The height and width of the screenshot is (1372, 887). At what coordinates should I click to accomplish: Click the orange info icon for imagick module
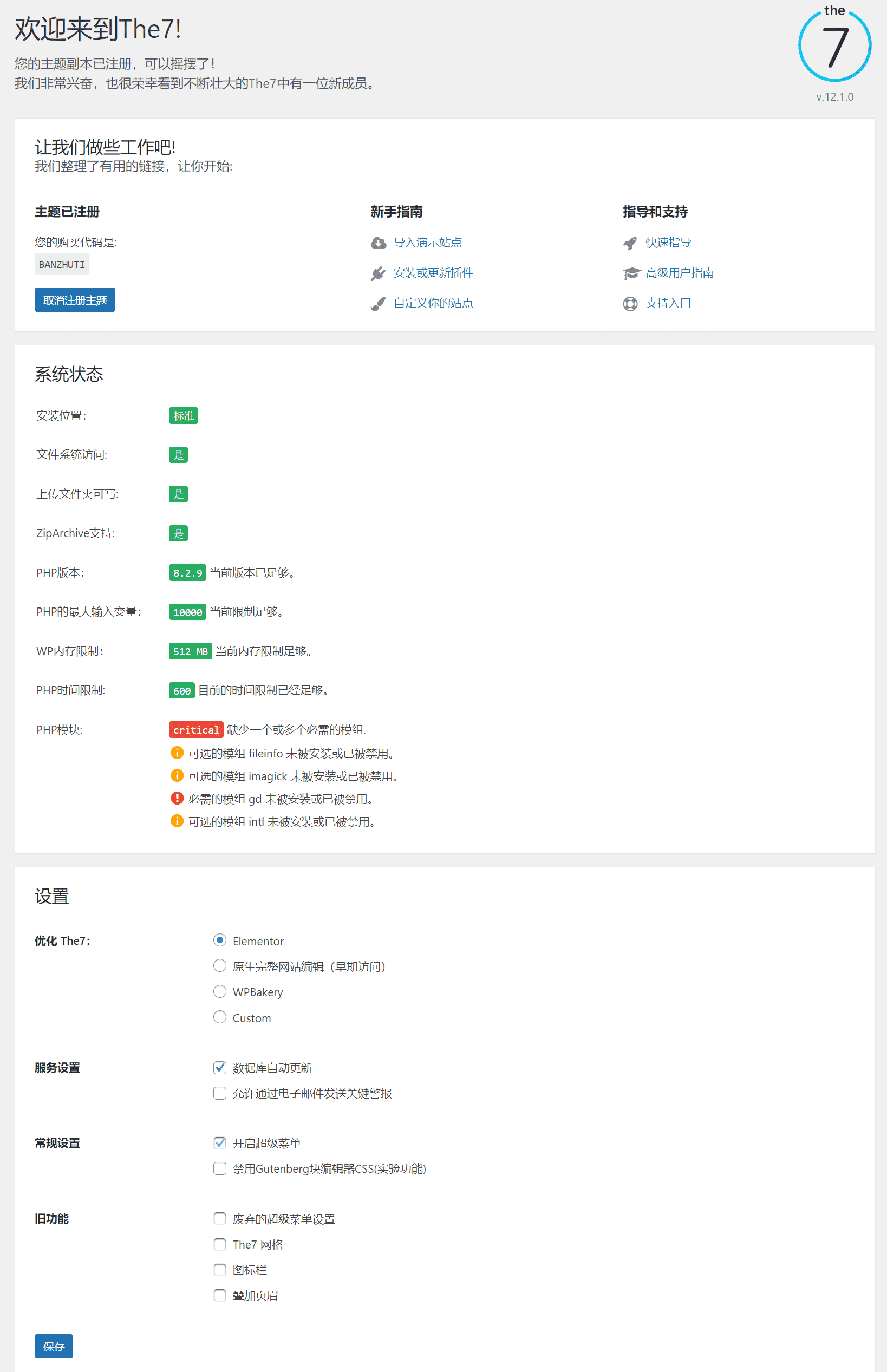click(178, 775)
